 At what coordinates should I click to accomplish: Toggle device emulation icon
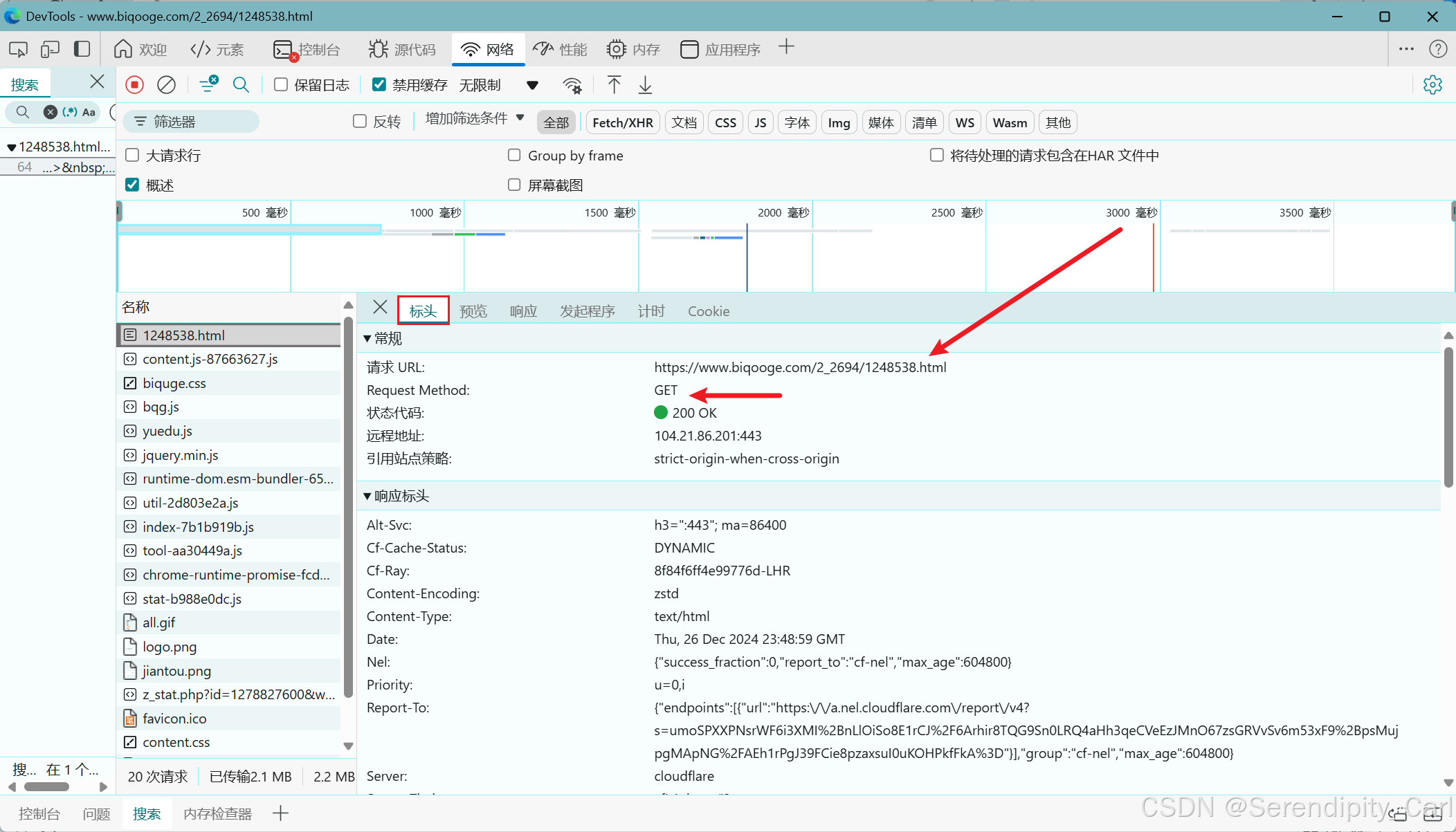[x=50, y=49]
